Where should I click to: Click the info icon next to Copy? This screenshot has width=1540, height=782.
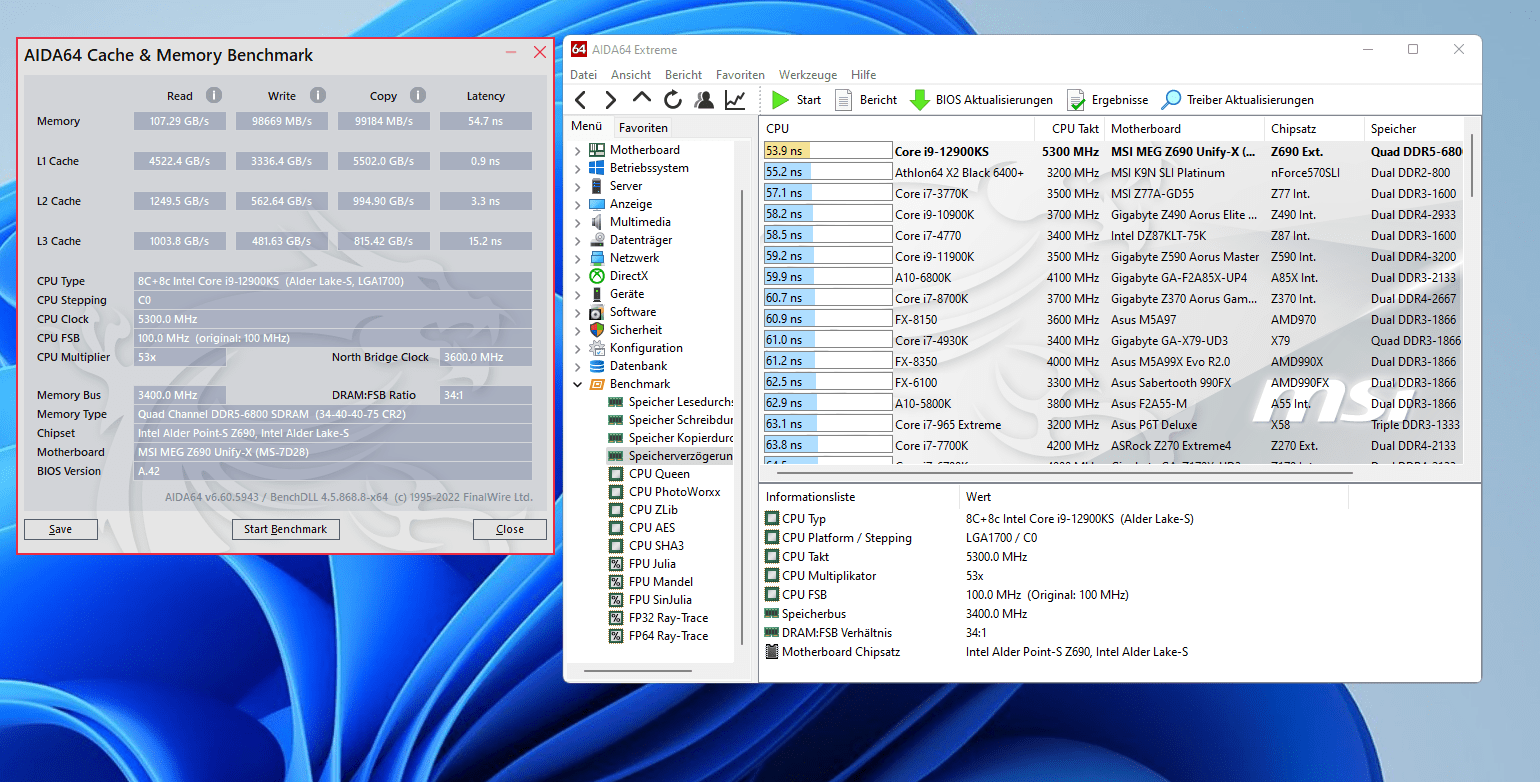(x=418, y=95)
